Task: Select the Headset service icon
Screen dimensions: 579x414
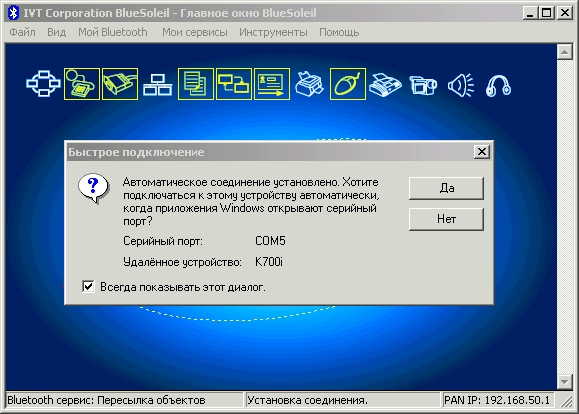Action: (499, 86)
